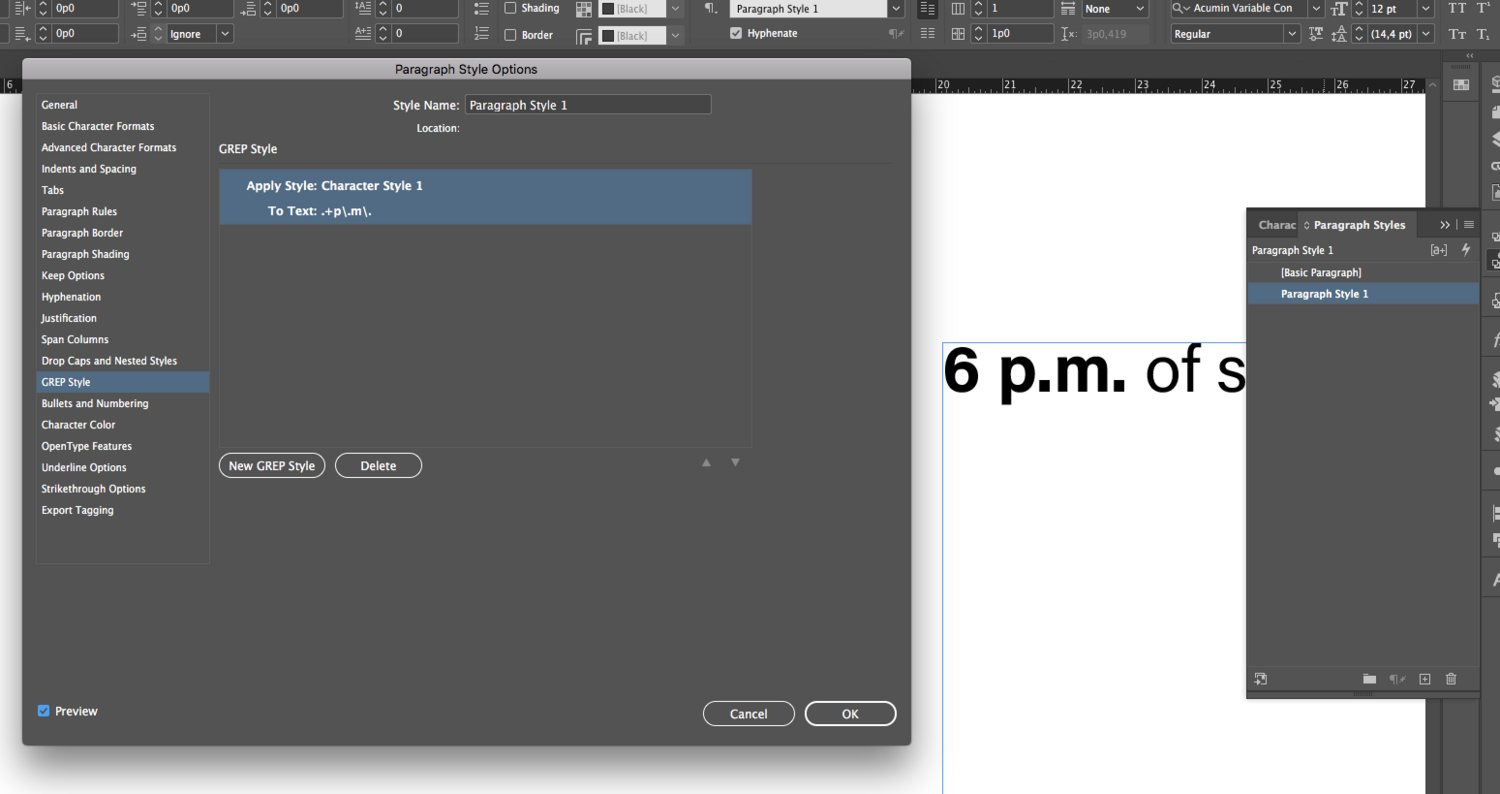Click the Cancel button
This screenshot has width=1500, height=794.
pyautogui.click(x=749, y=714)
